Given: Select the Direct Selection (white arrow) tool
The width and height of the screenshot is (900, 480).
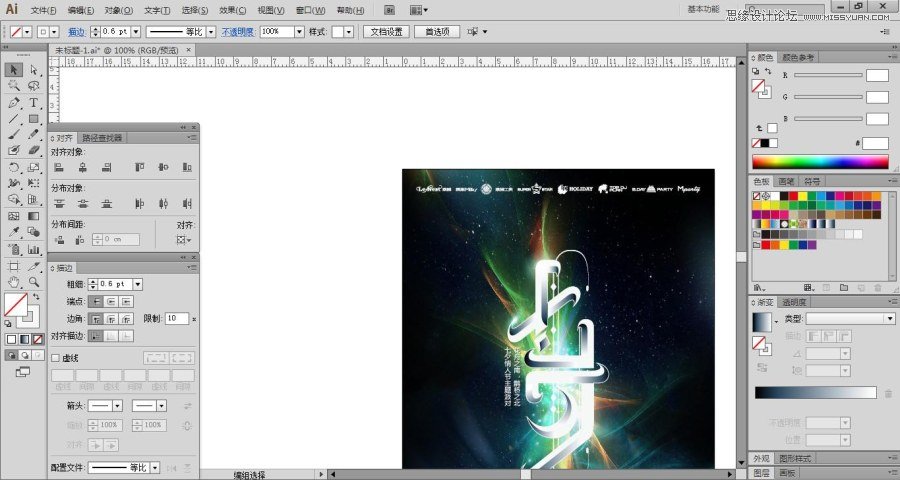Looking at the screenshot, I should click(34, 69).
